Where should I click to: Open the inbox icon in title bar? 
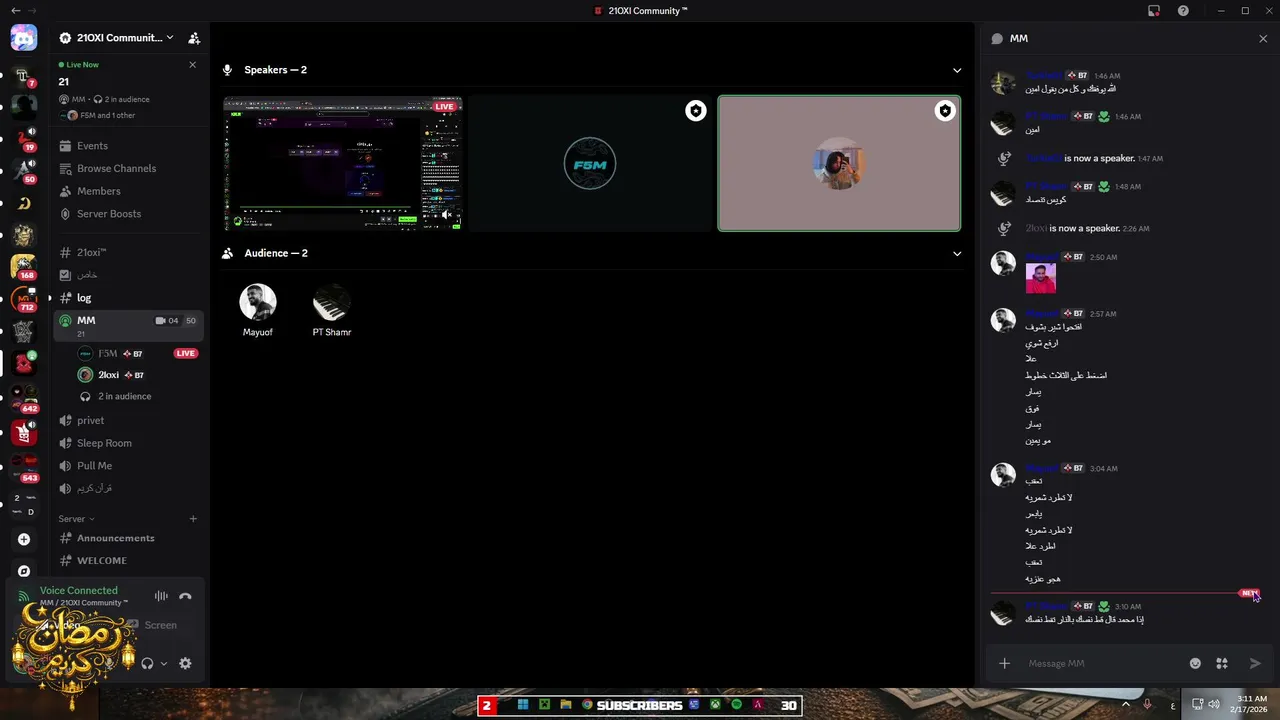(1154, 11)
